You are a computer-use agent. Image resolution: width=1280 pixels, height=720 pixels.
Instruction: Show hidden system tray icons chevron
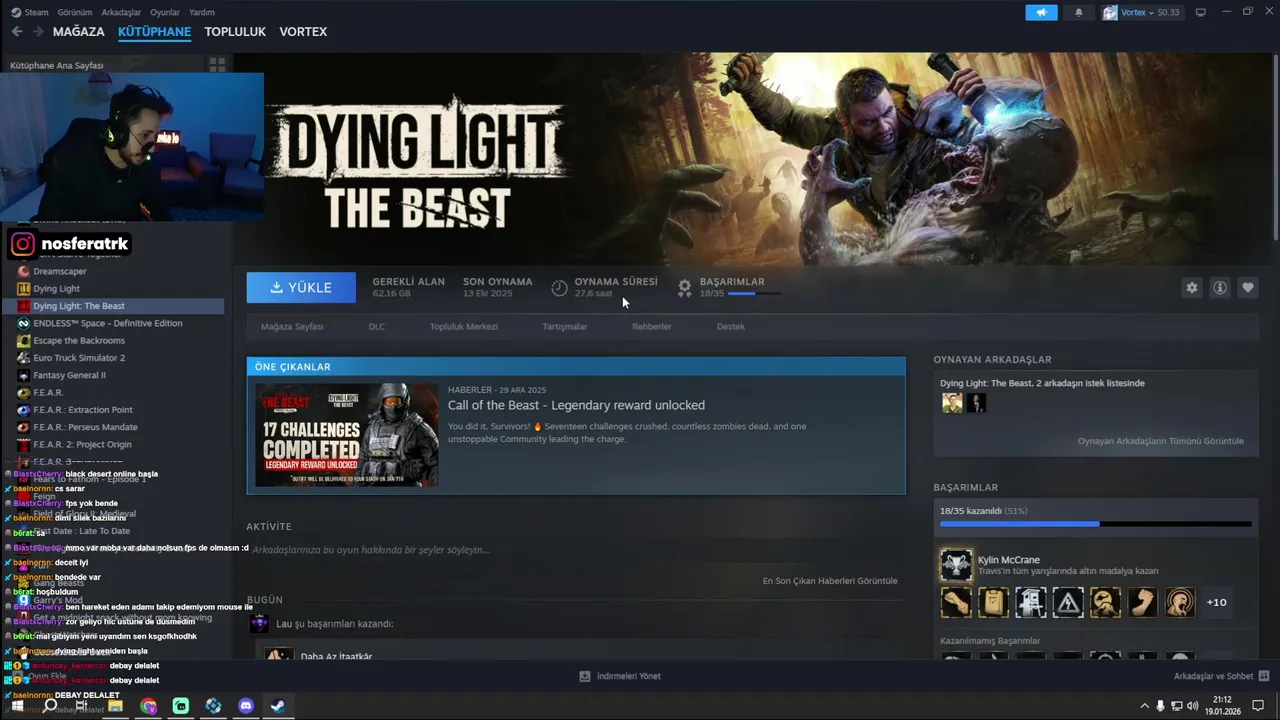click(1144, 706)
